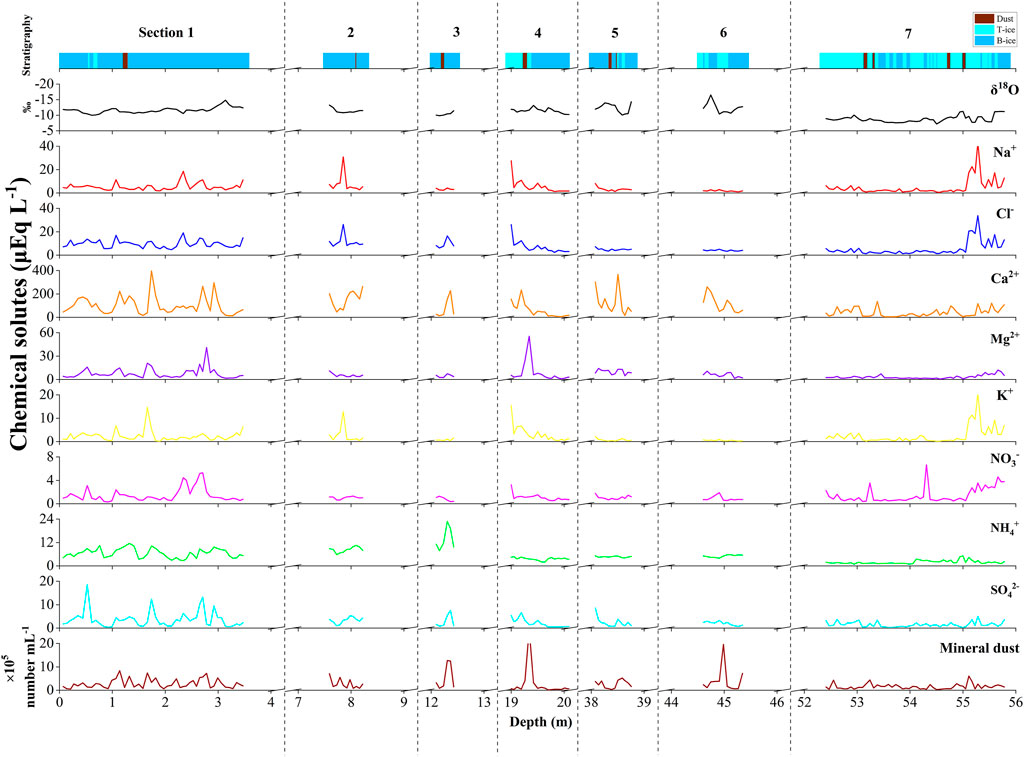Click the T-ice legend color swatch
The image size is (1024, 757).
[984, 29]
